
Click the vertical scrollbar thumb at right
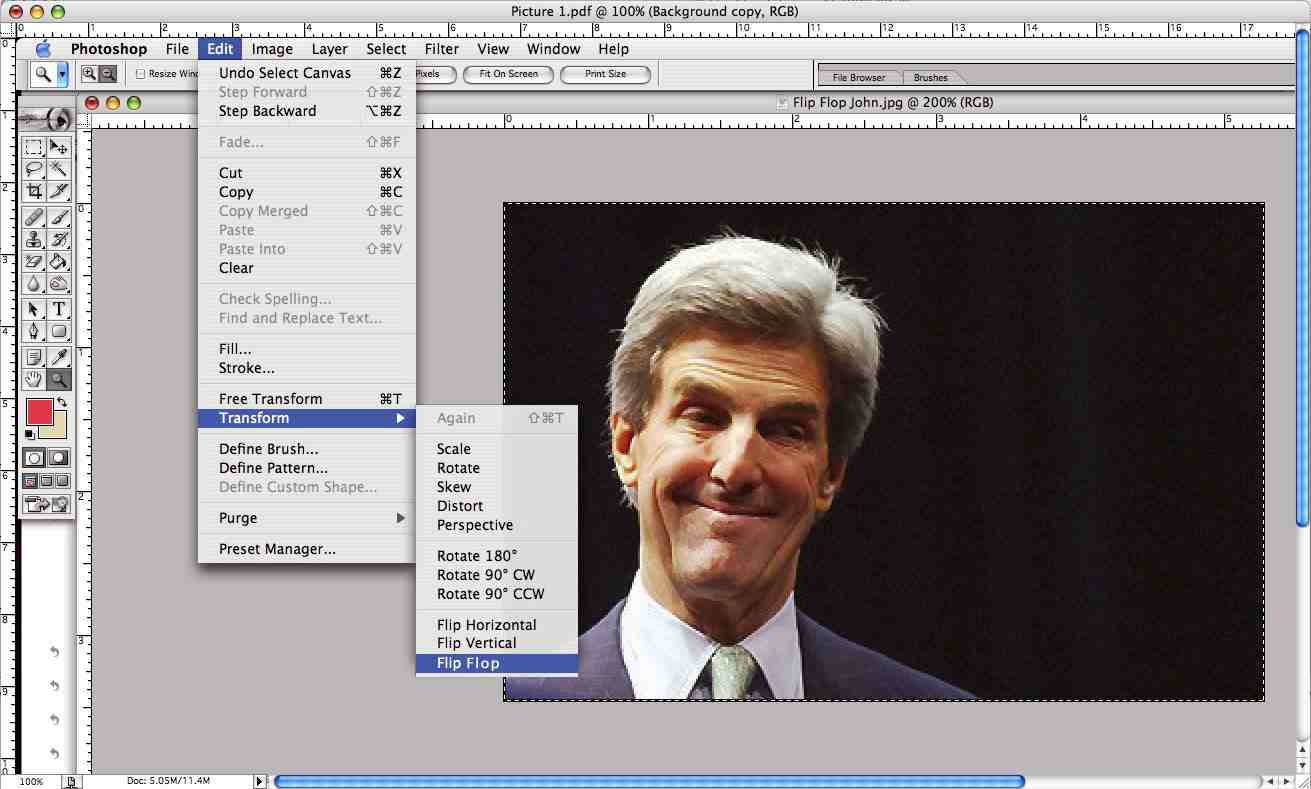pyautogui.click(x=1302, y=279)
